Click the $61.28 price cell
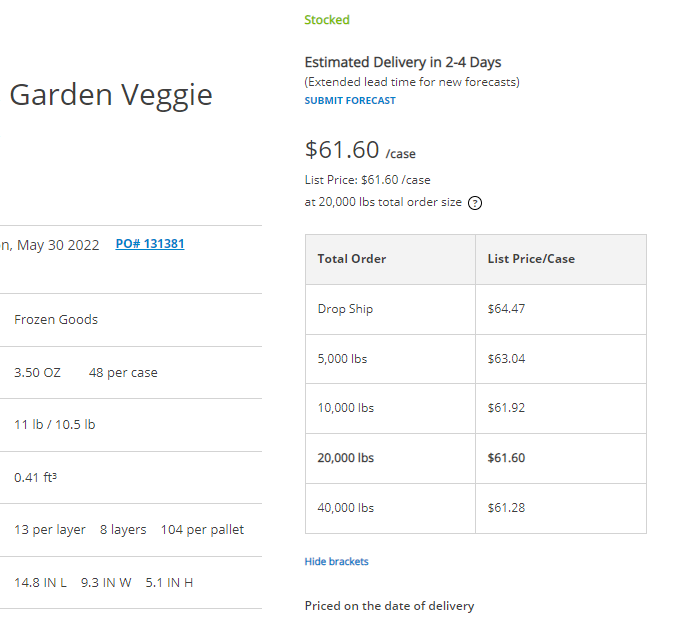680x625 pixels. pyautogui.click(x=506, y=508)
